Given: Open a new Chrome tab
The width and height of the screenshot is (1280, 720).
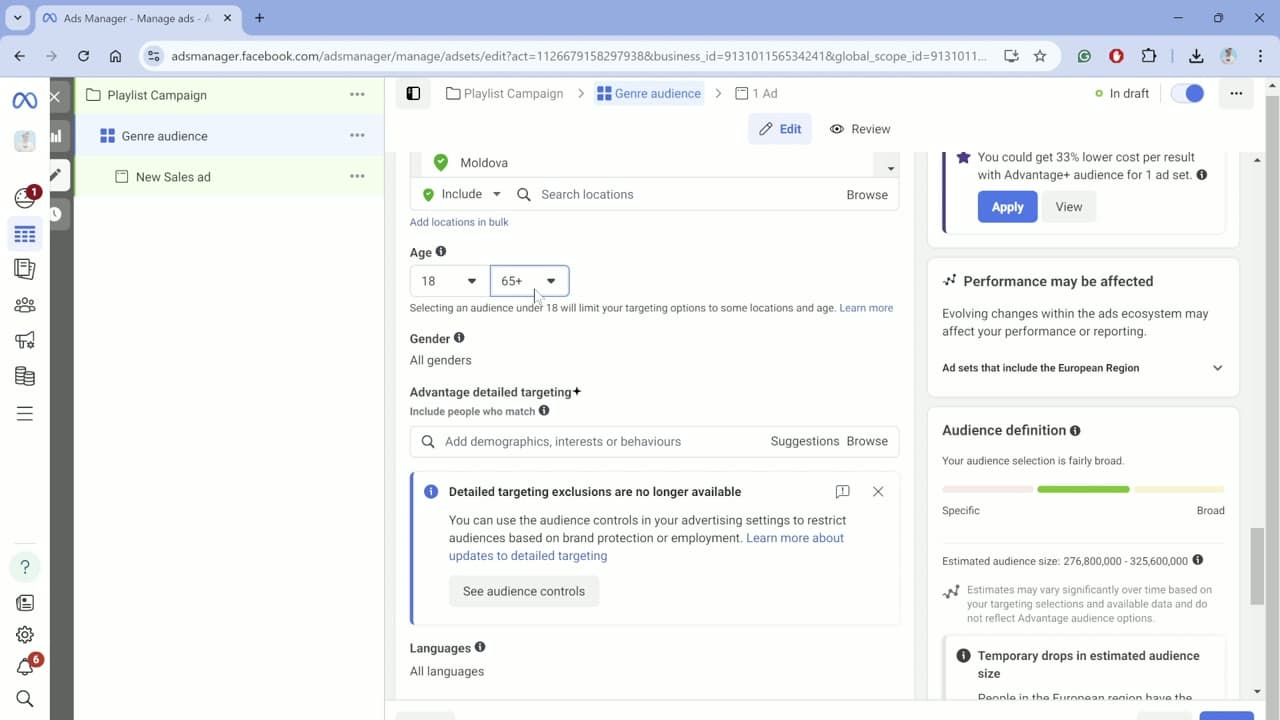Looking at the screenshot, I should (259, 18).
